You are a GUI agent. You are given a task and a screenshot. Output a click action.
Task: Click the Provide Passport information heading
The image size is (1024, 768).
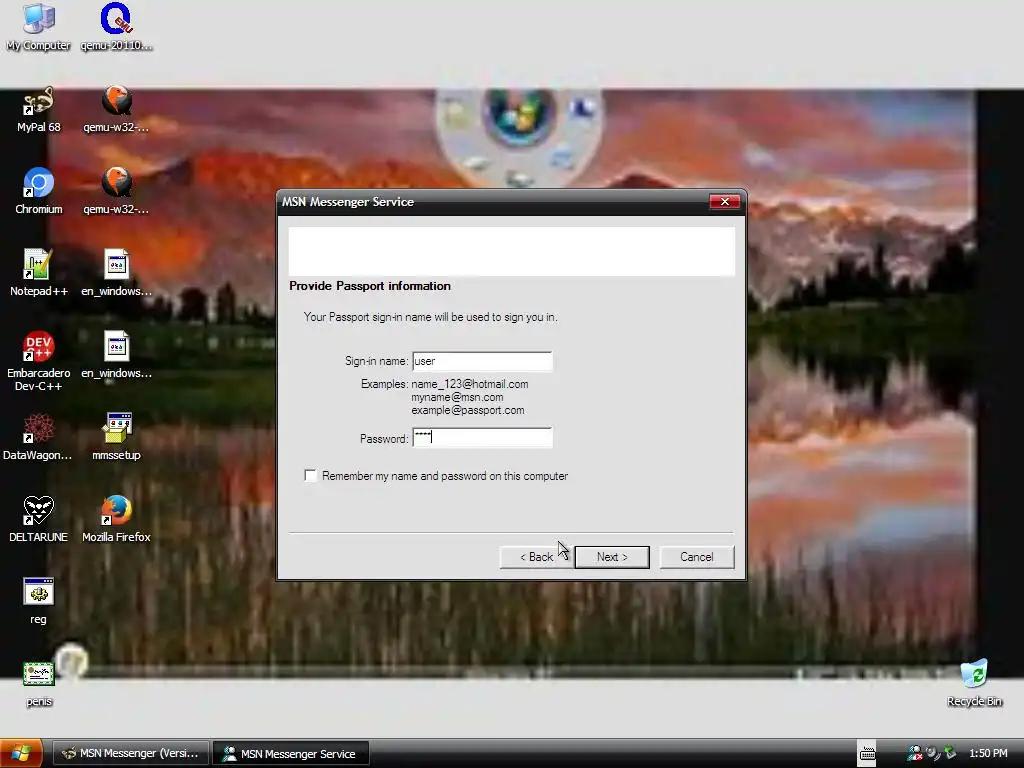(370, 286)
